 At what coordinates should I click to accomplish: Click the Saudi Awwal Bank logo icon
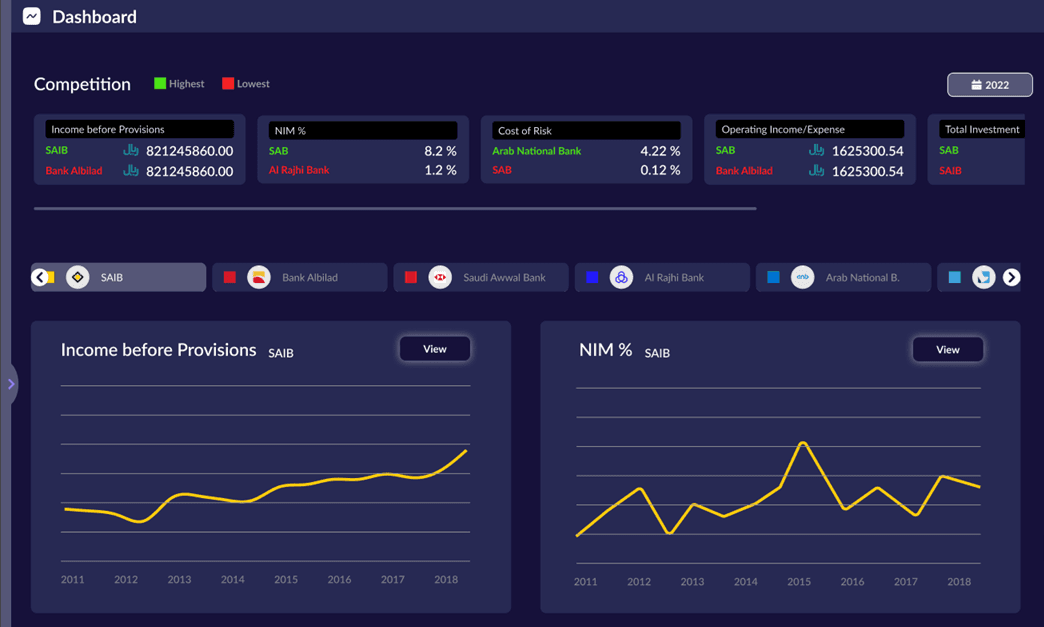pos(440,277)
